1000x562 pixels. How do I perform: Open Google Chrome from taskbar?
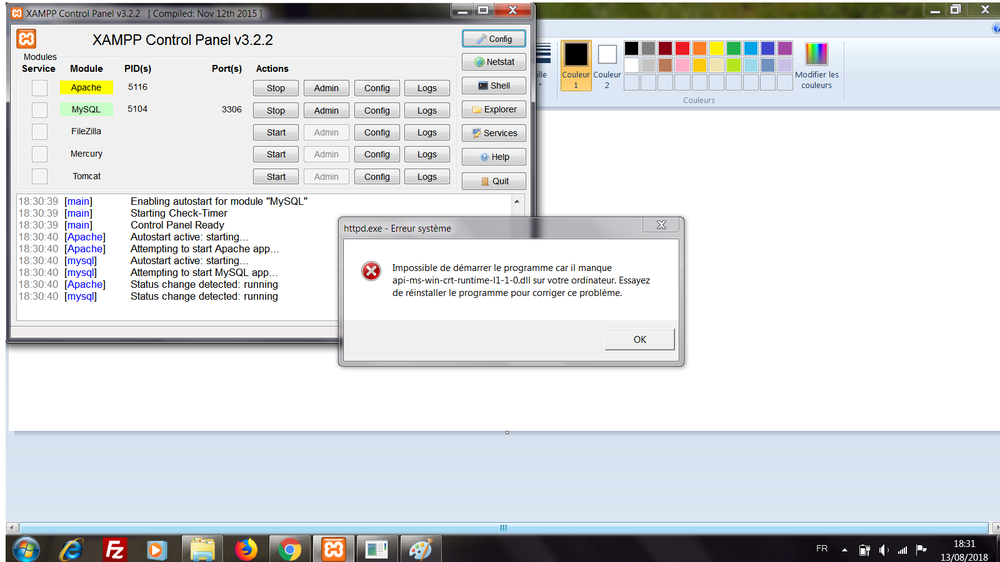[x=290, y=549]
